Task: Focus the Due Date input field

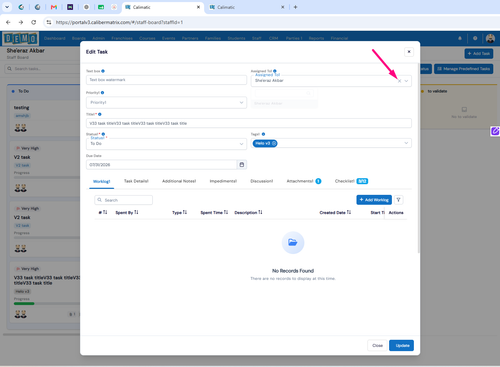Action: point(162,165)
